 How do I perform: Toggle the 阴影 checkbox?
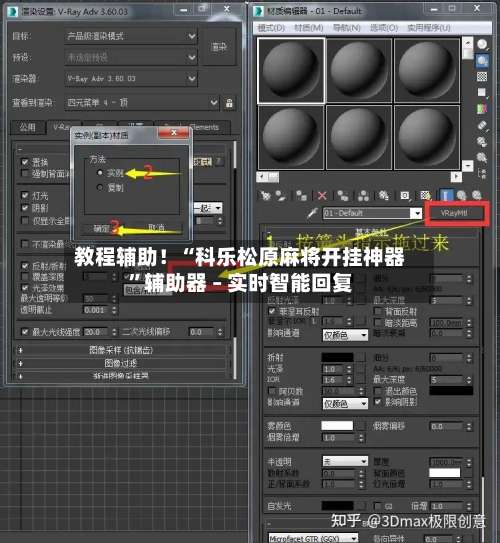point(25,207)
